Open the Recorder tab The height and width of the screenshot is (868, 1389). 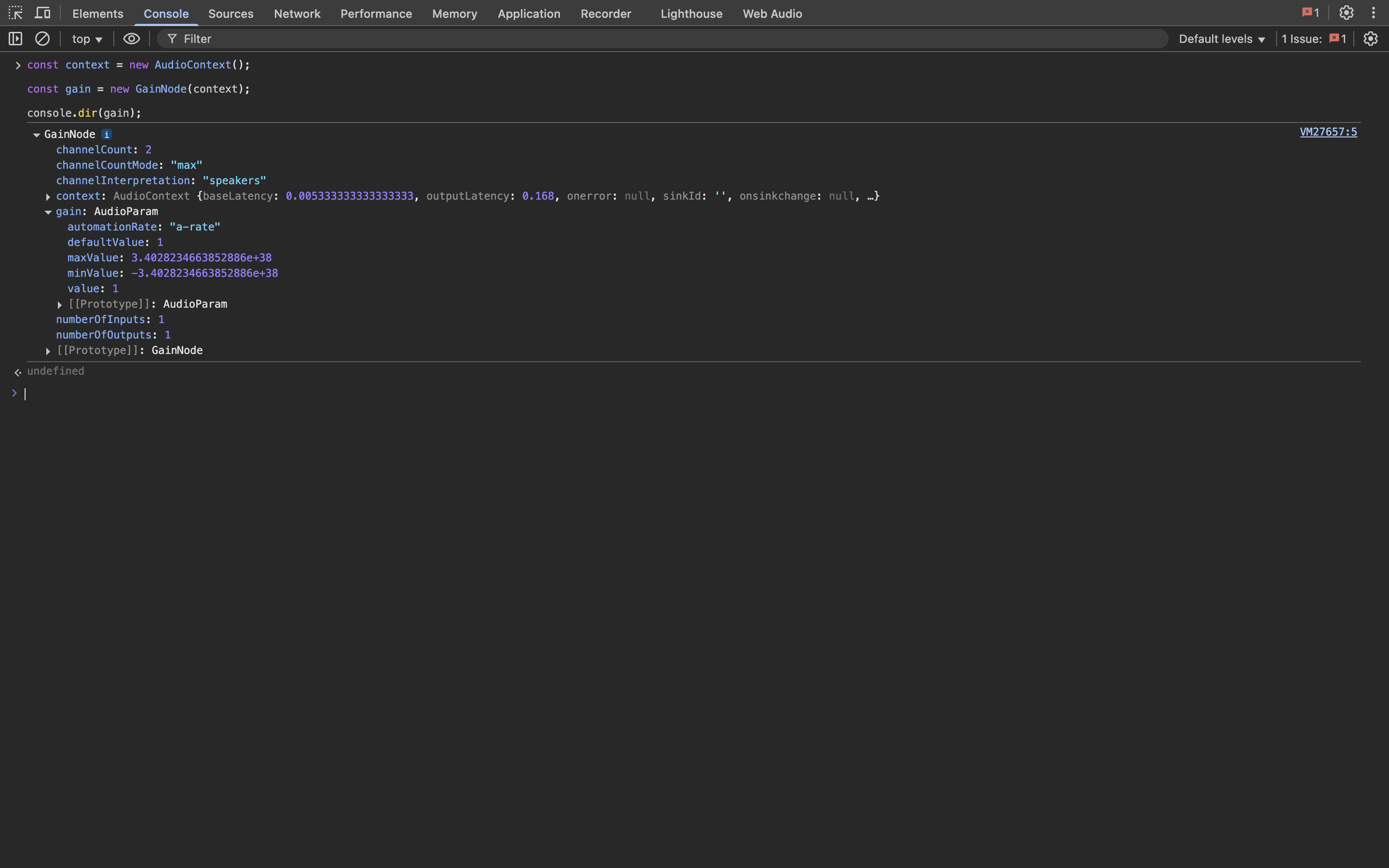606,13
